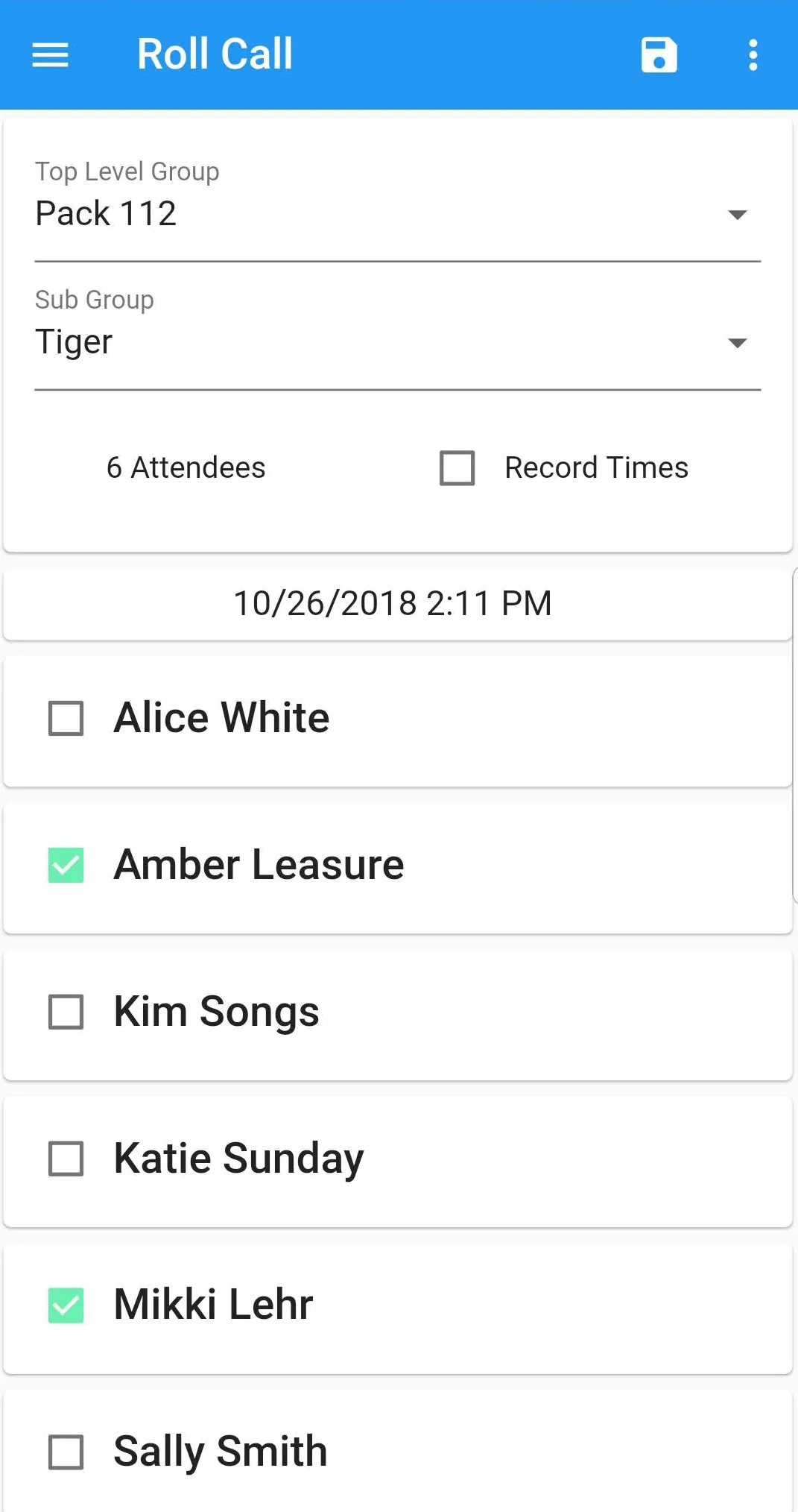Enable the Record Times checkbox
This screenshot has height=1512, width=798.
(457, 468)
